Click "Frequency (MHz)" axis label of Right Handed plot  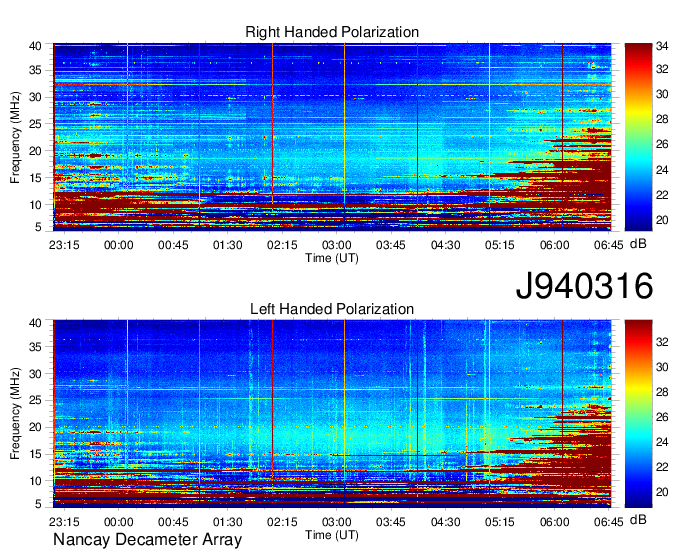click(15, 137)
